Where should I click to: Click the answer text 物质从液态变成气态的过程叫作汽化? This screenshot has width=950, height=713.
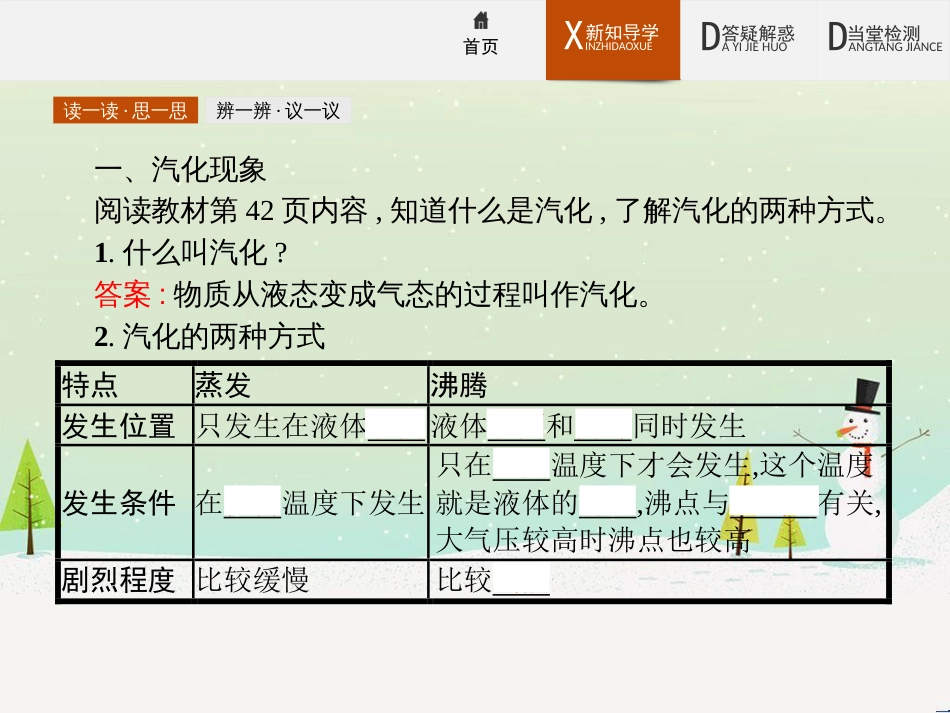click(x=412, y=295)
